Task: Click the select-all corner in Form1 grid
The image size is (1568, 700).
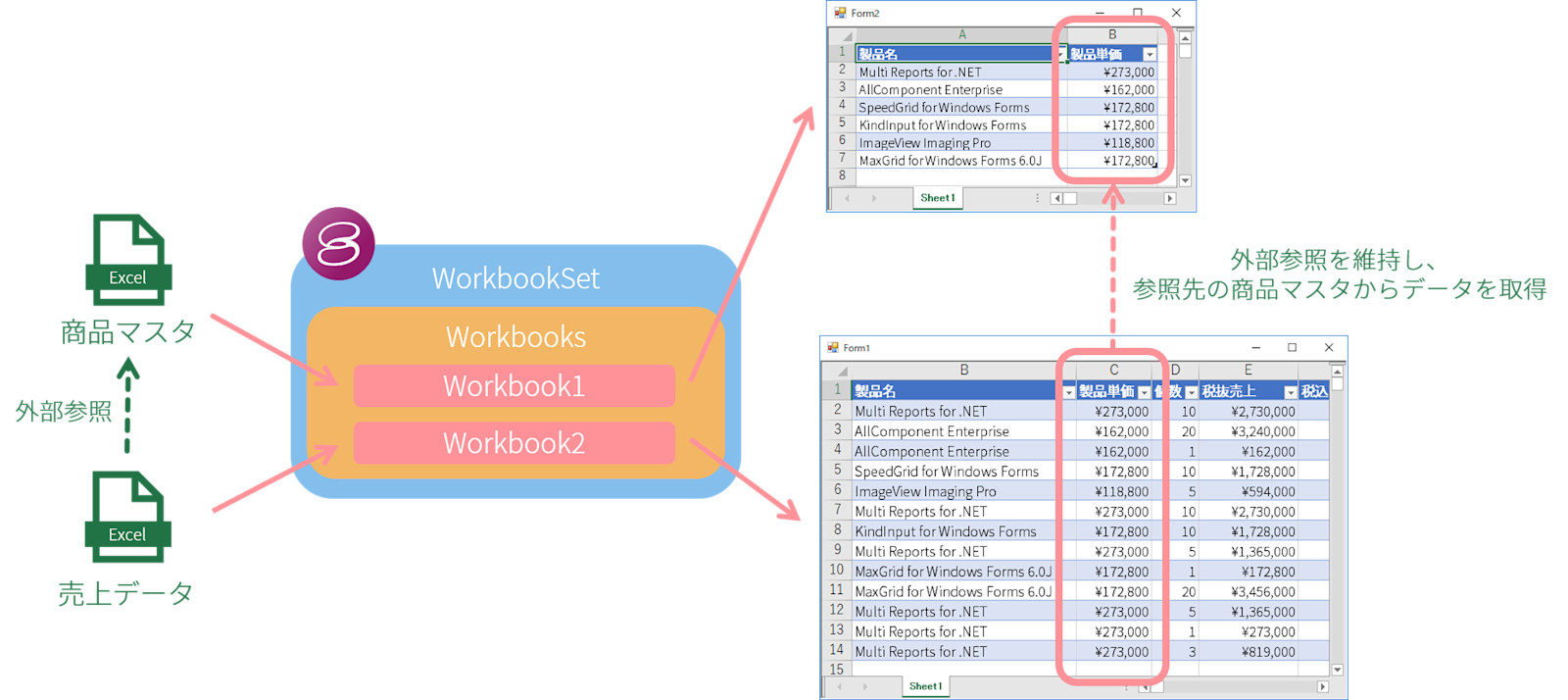Action: pyautogui.click(x=837, y=371)
